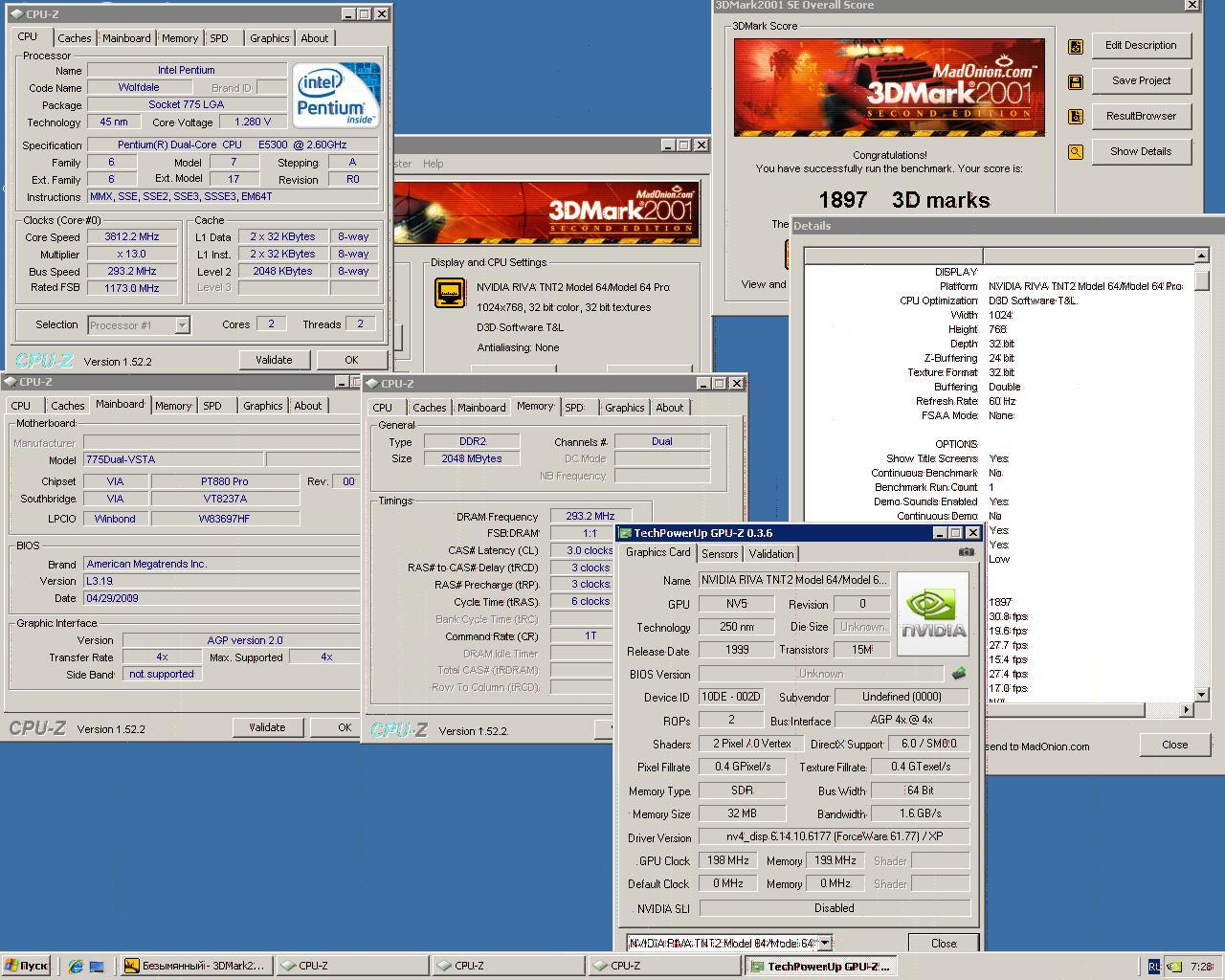Click the Save Project floppy disk icon
1225x980 pixels.
(x=1076, y=81)
